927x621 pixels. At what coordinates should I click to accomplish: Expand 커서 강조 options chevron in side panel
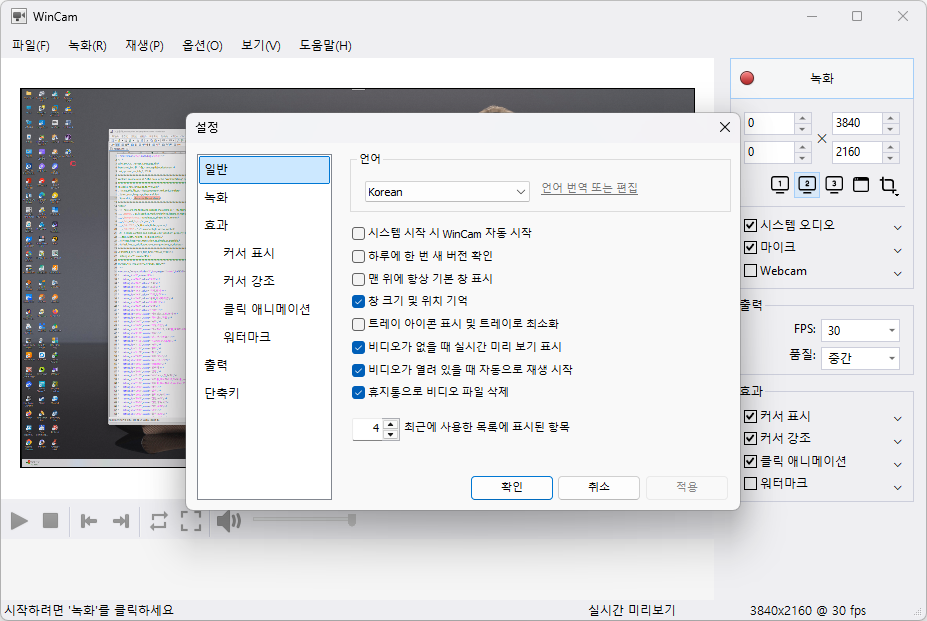(897, 442)
